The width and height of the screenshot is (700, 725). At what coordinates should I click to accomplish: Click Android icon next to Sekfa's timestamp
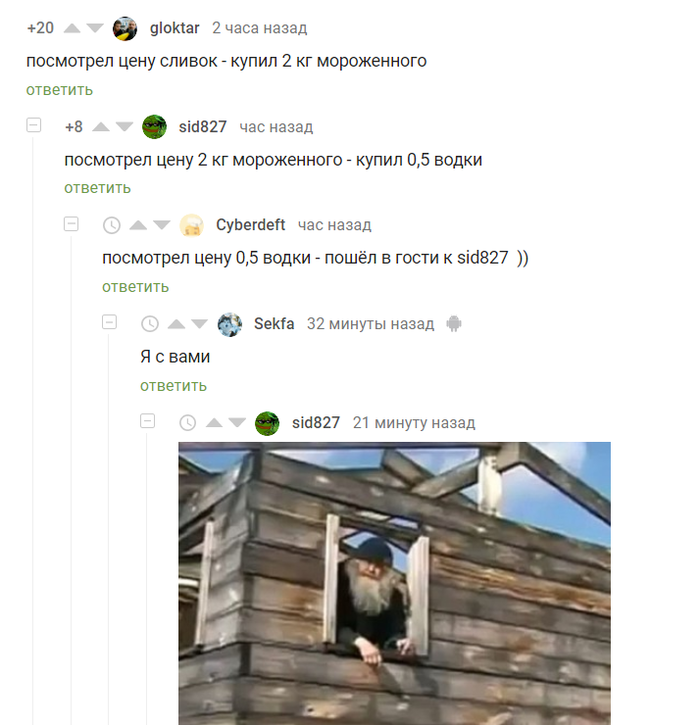click(454, 324)
